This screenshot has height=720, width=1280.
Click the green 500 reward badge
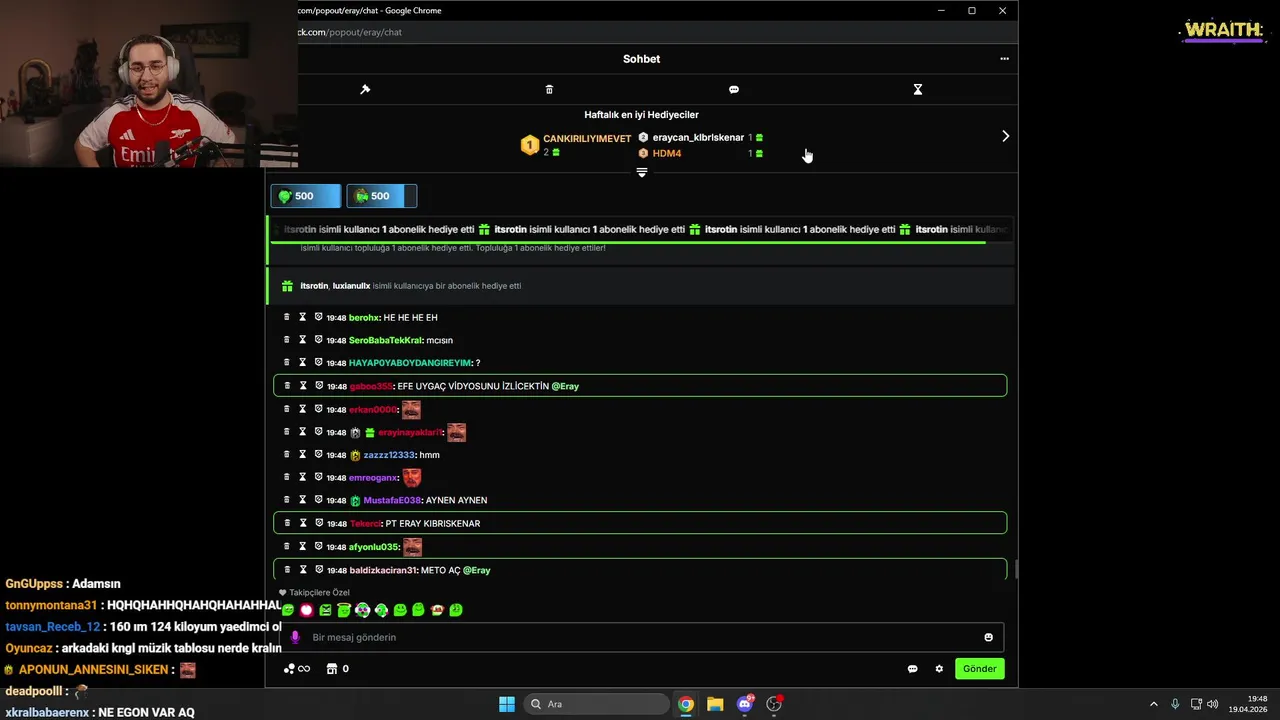(308, 196)
